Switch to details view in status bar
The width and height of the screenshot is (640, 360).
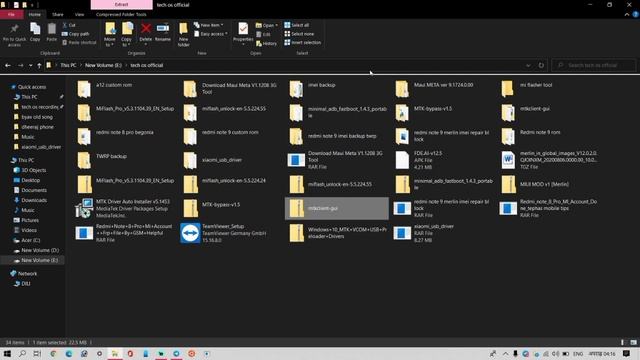(622, 342)
